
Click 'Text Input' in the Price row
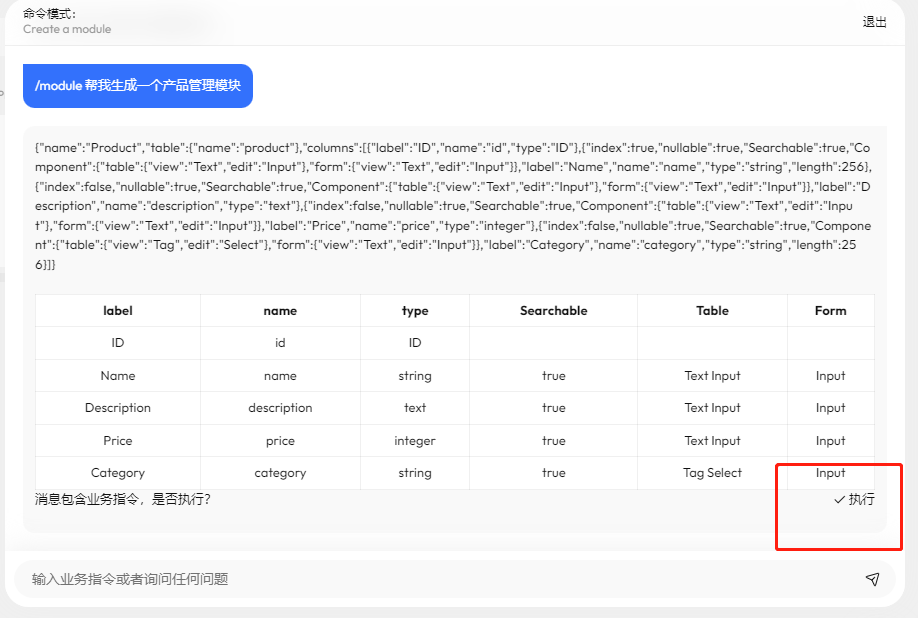click(x=712, y=441)
